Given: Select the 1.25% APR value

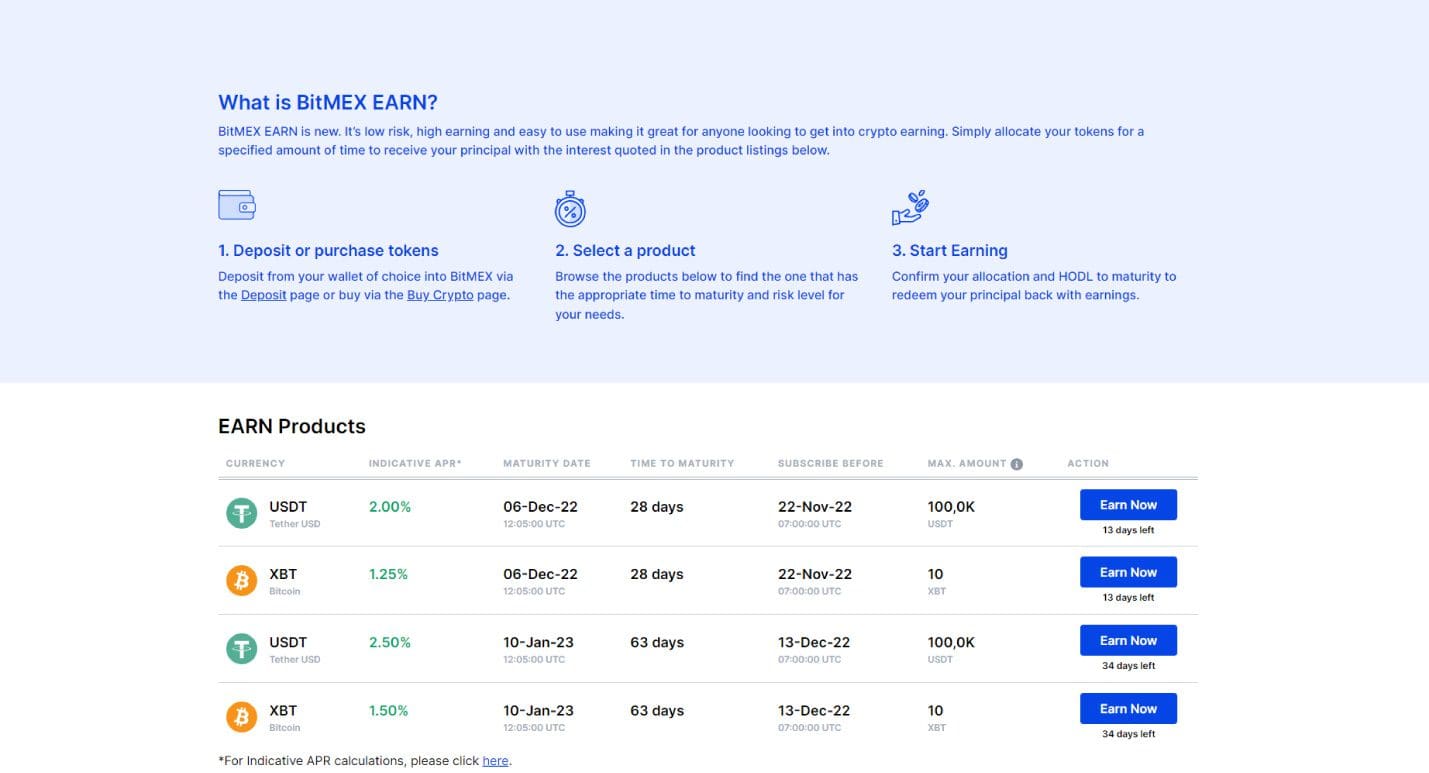Looking at the screenshot, I should [388, 575].
